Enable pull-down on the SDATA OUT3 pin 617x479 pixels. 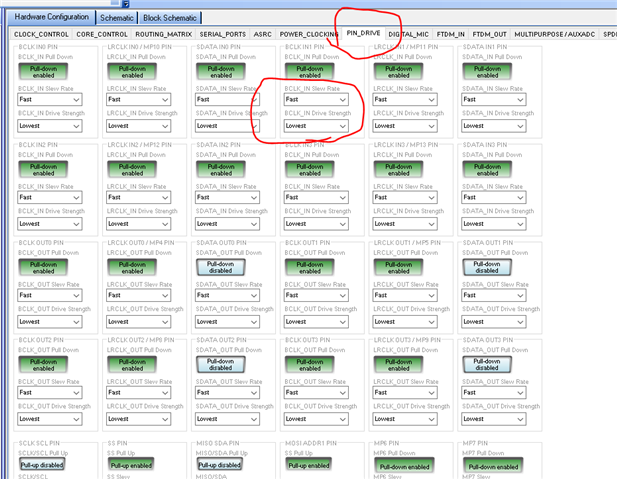pyautogui.click(x=487, y=364)
